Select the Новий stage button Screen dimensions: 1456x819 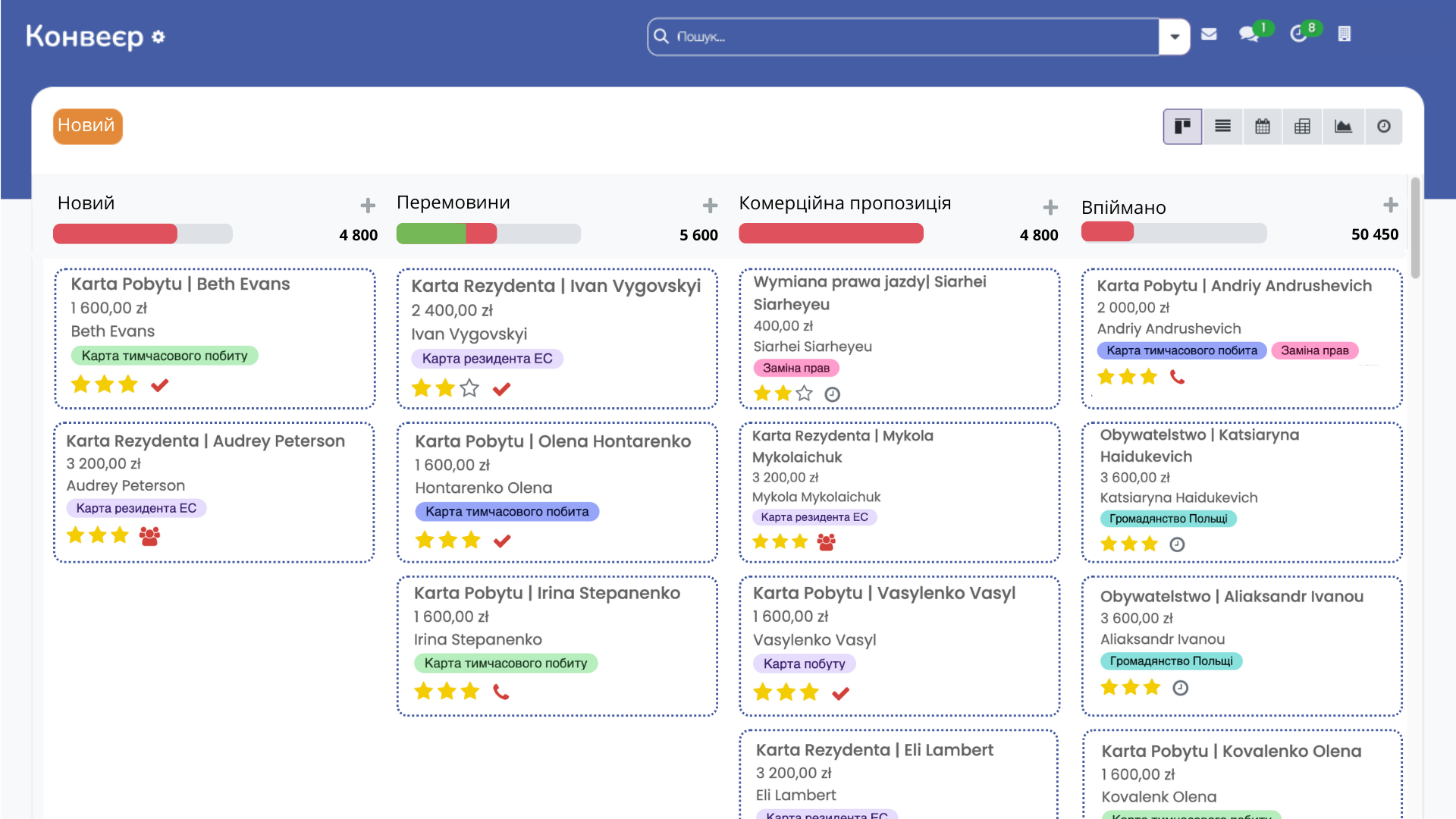coord(87,126)
